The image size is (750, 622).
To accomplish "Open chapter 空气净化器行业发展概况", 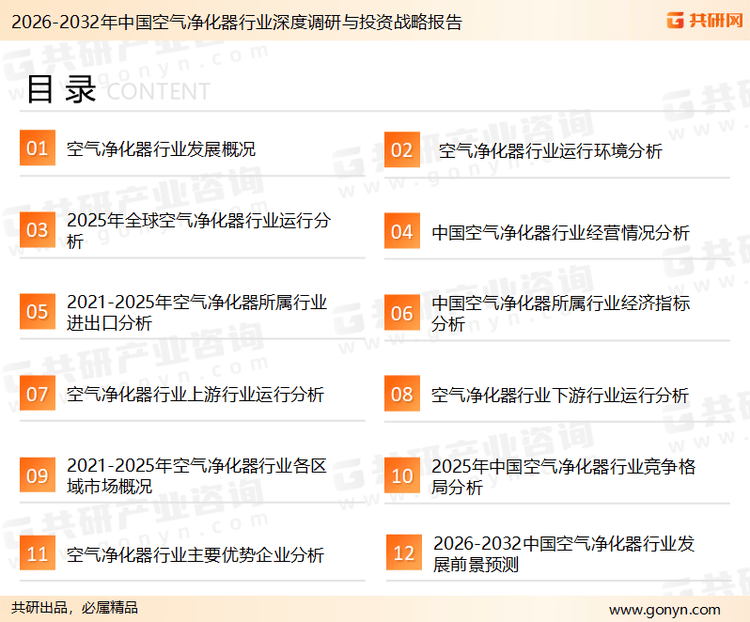I will point(161,149).
